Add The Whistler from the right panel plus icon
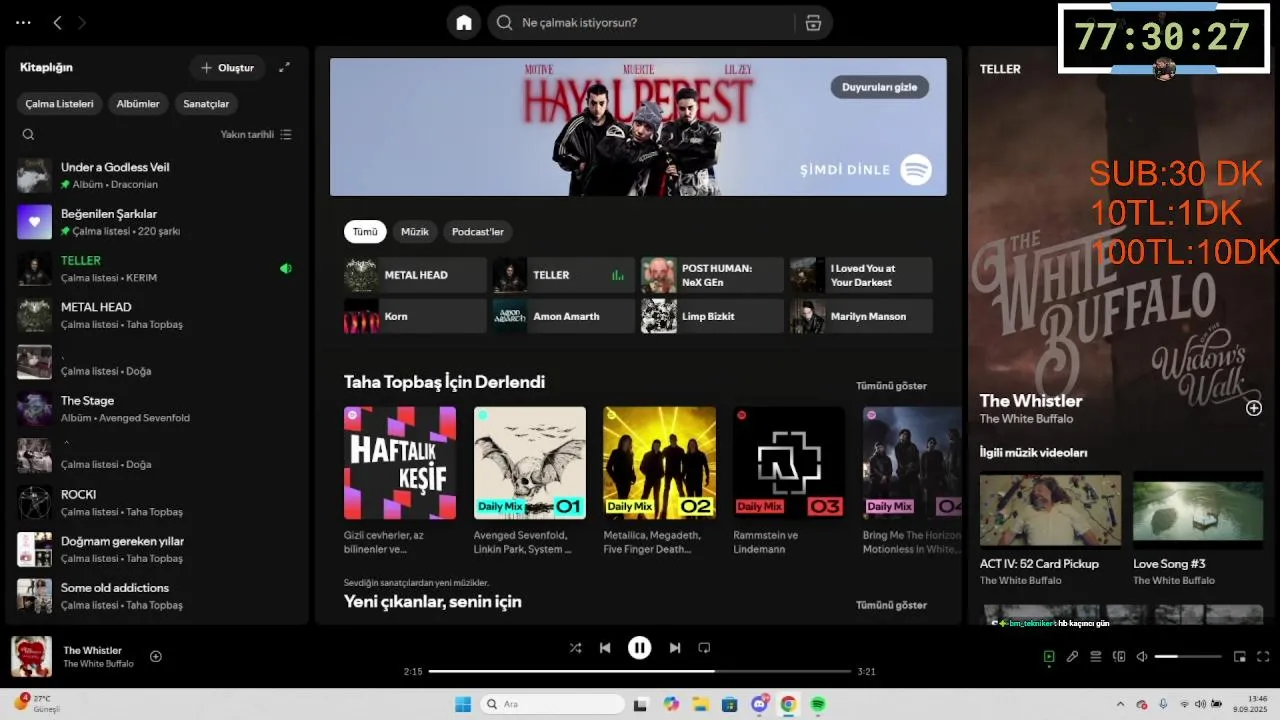 (1254, 408)
